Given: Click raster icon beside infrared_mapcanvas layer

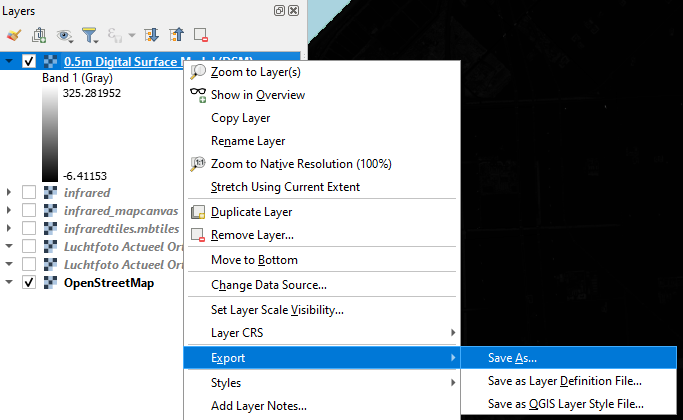Looking at the screenshot, I should [x=51, y=210].
